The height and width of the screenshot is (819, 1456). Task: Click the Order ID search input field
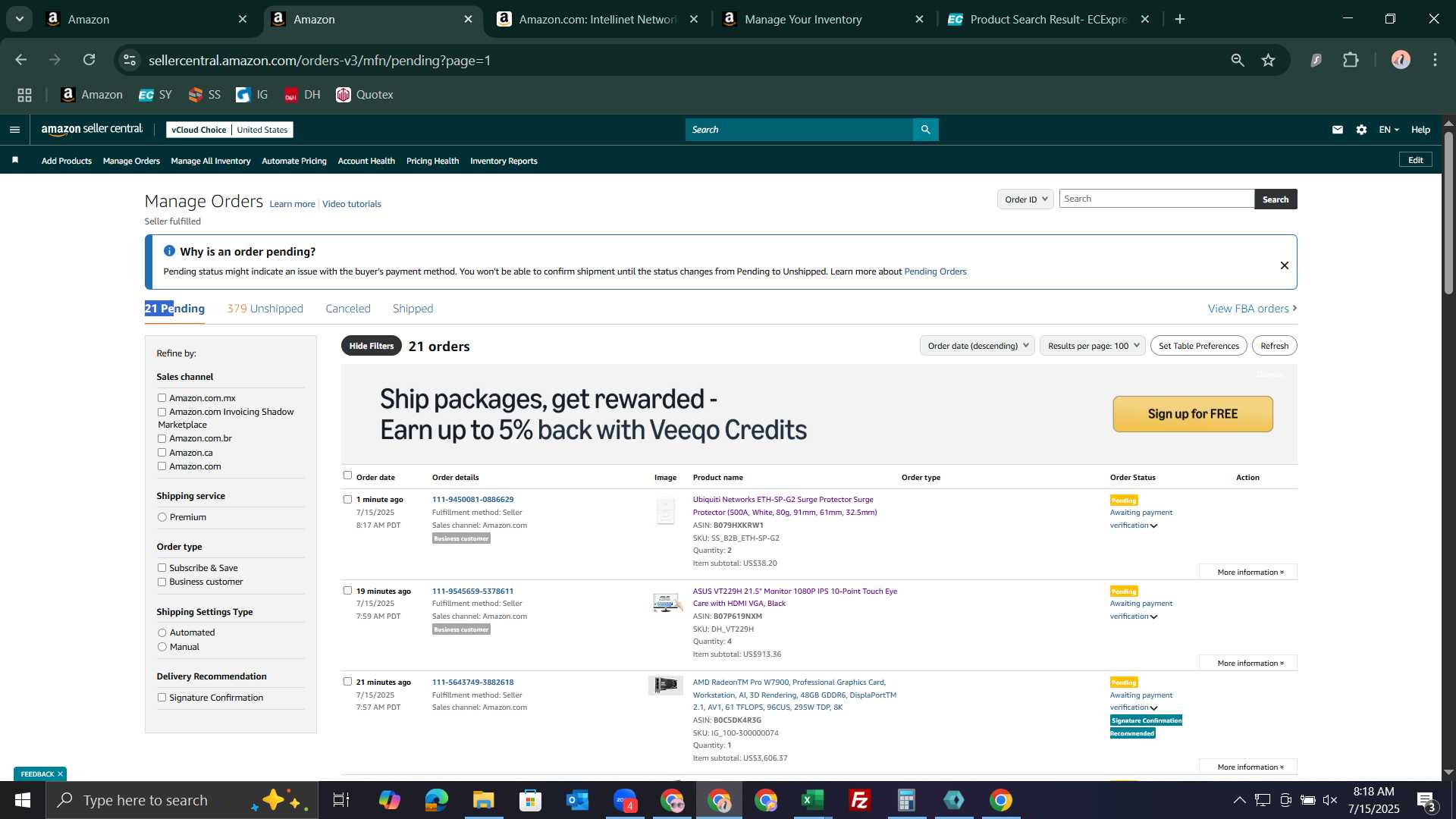(x=1156, y=199)
